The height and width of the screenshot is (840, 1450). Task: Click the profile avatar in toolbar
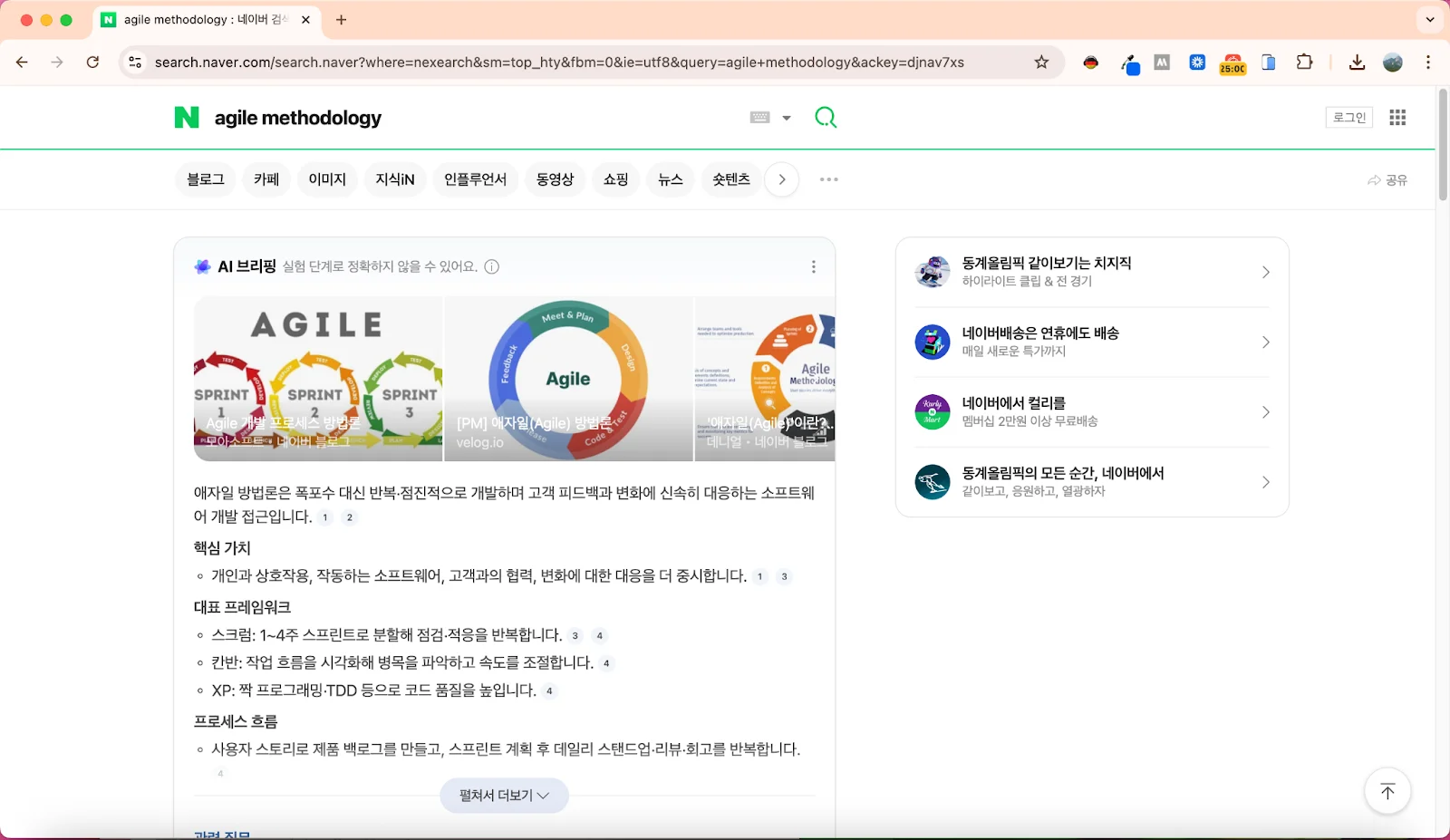click(1393, 62)
